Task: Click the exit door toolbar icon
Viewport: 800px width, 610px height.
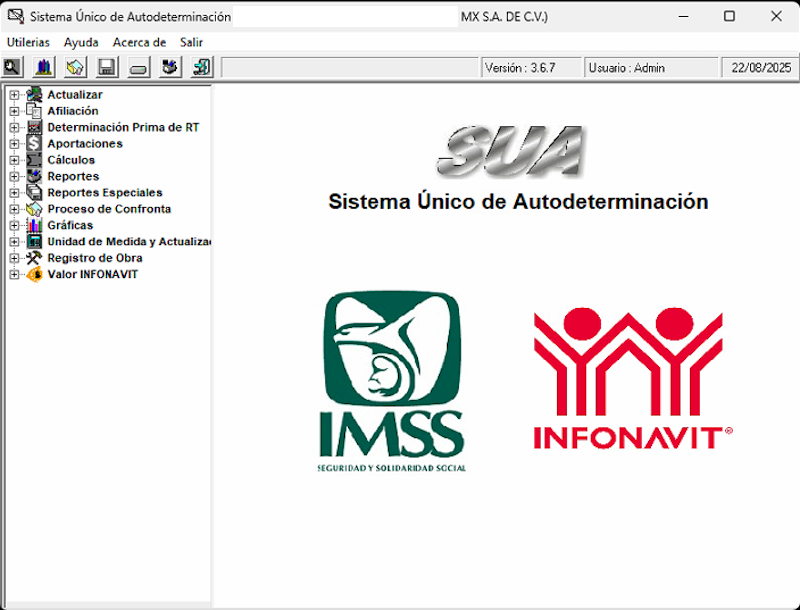Action: (202, 67)
